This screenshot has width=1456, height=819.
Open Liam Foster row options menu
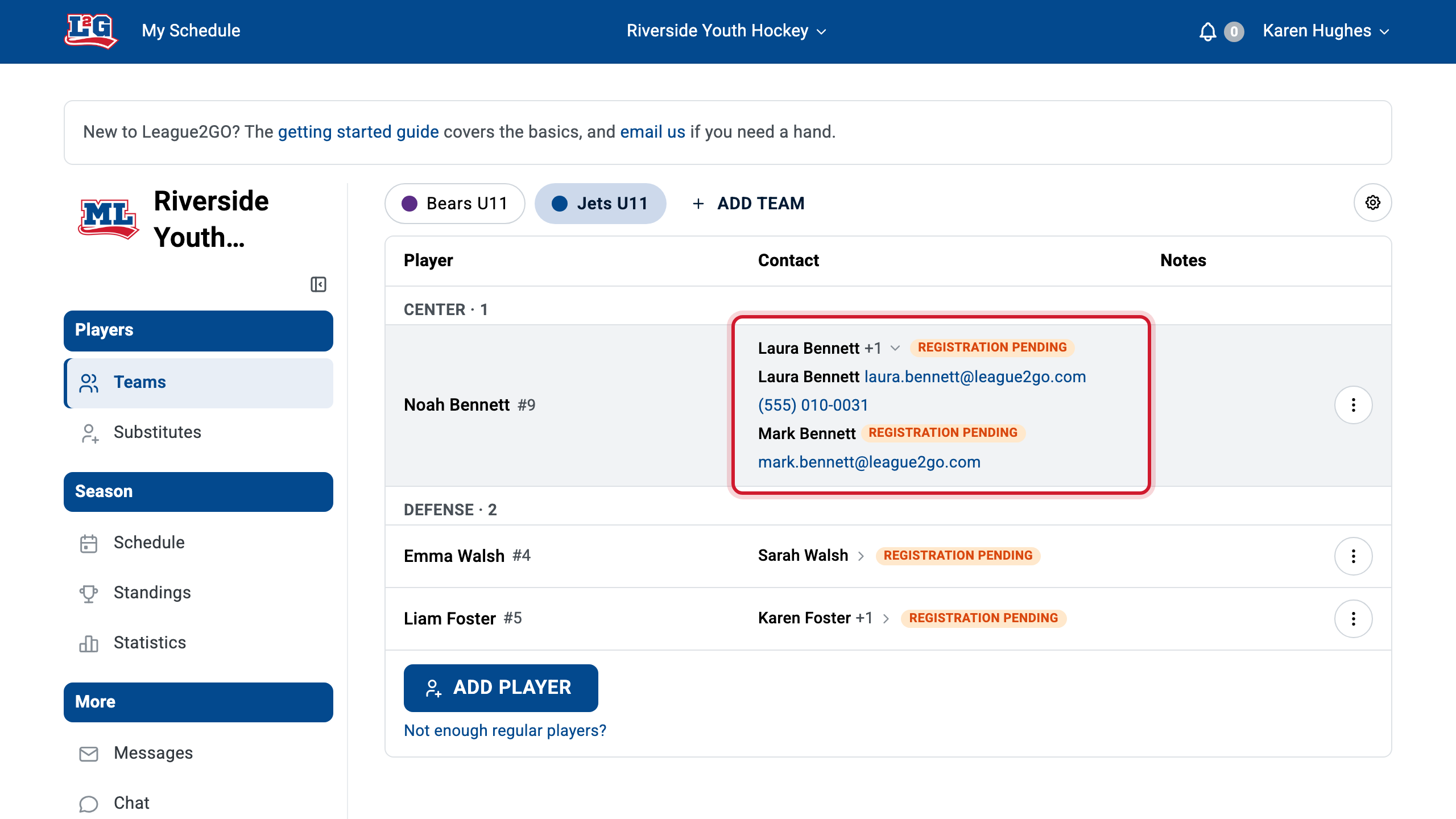point(1353,618)
